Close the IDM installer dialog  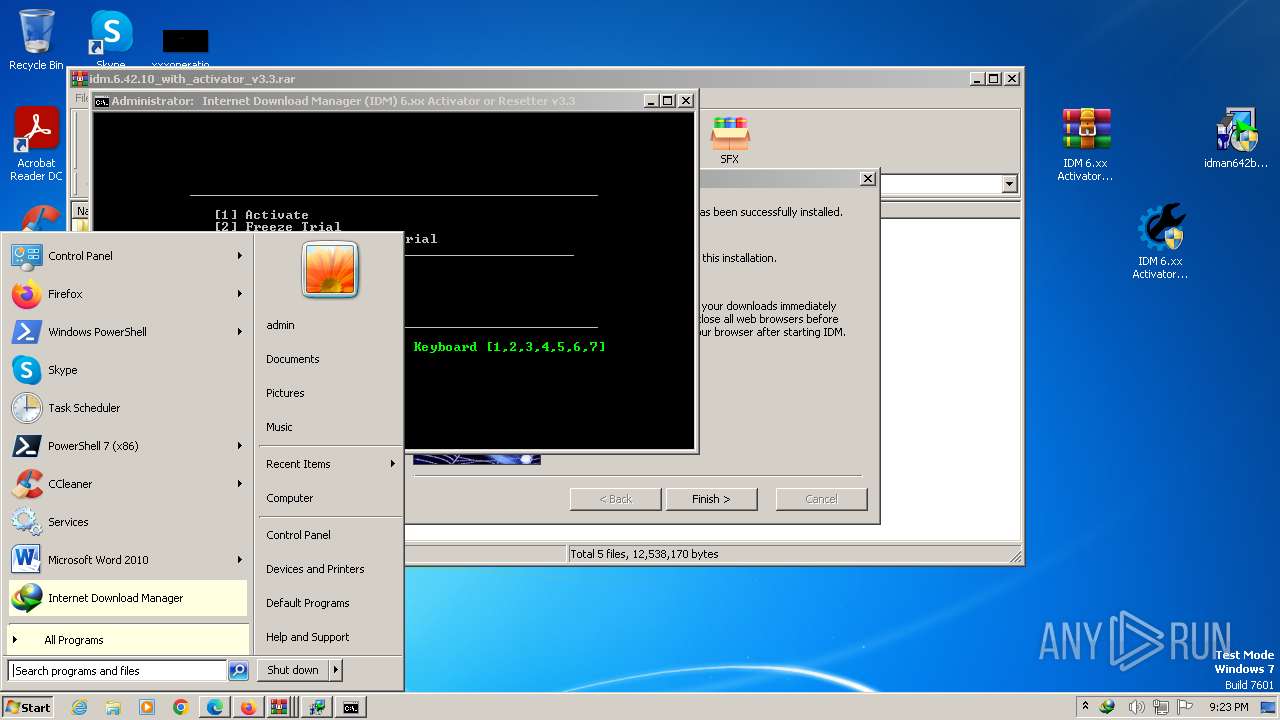click(868, 178)
